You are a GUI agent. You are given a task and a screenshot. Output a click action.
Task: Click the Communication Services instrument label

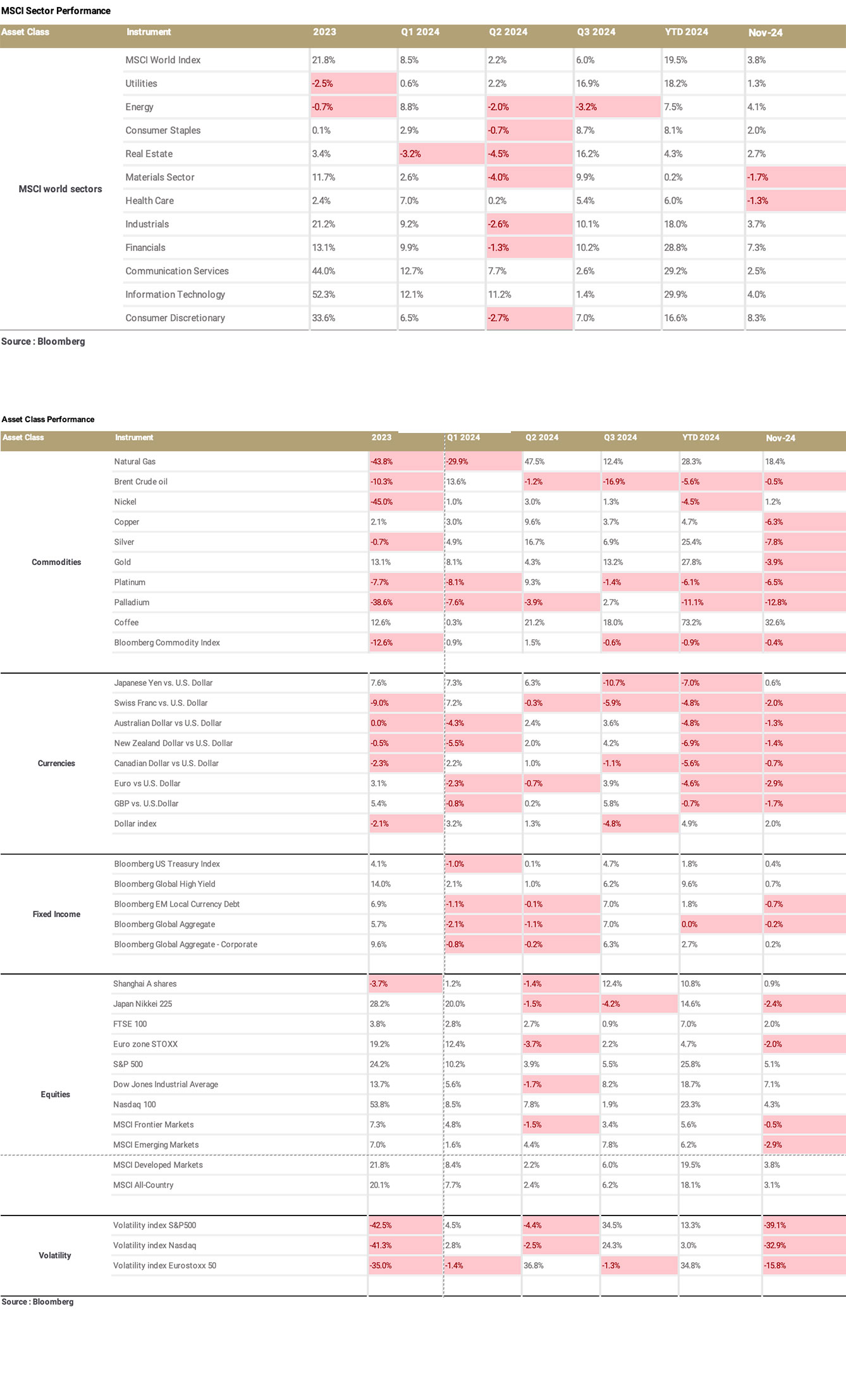point(176,271)
